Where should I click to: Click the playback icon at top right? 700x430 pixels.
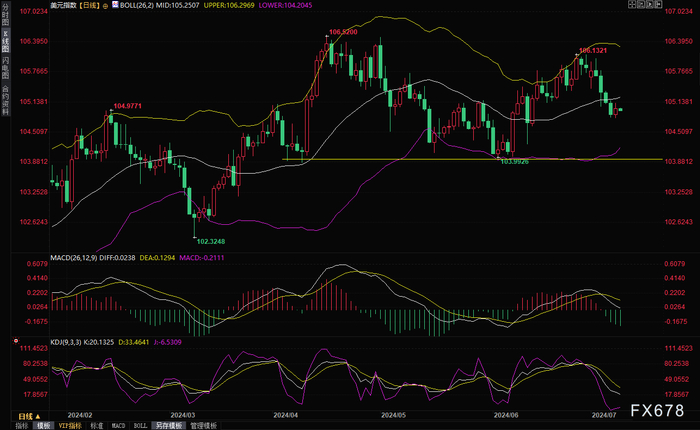click(x=650, y=4)
